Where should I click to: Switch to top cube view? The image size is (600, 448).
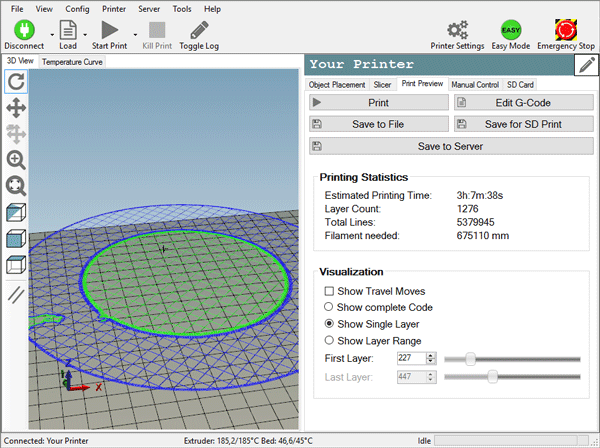pos(16,265)
